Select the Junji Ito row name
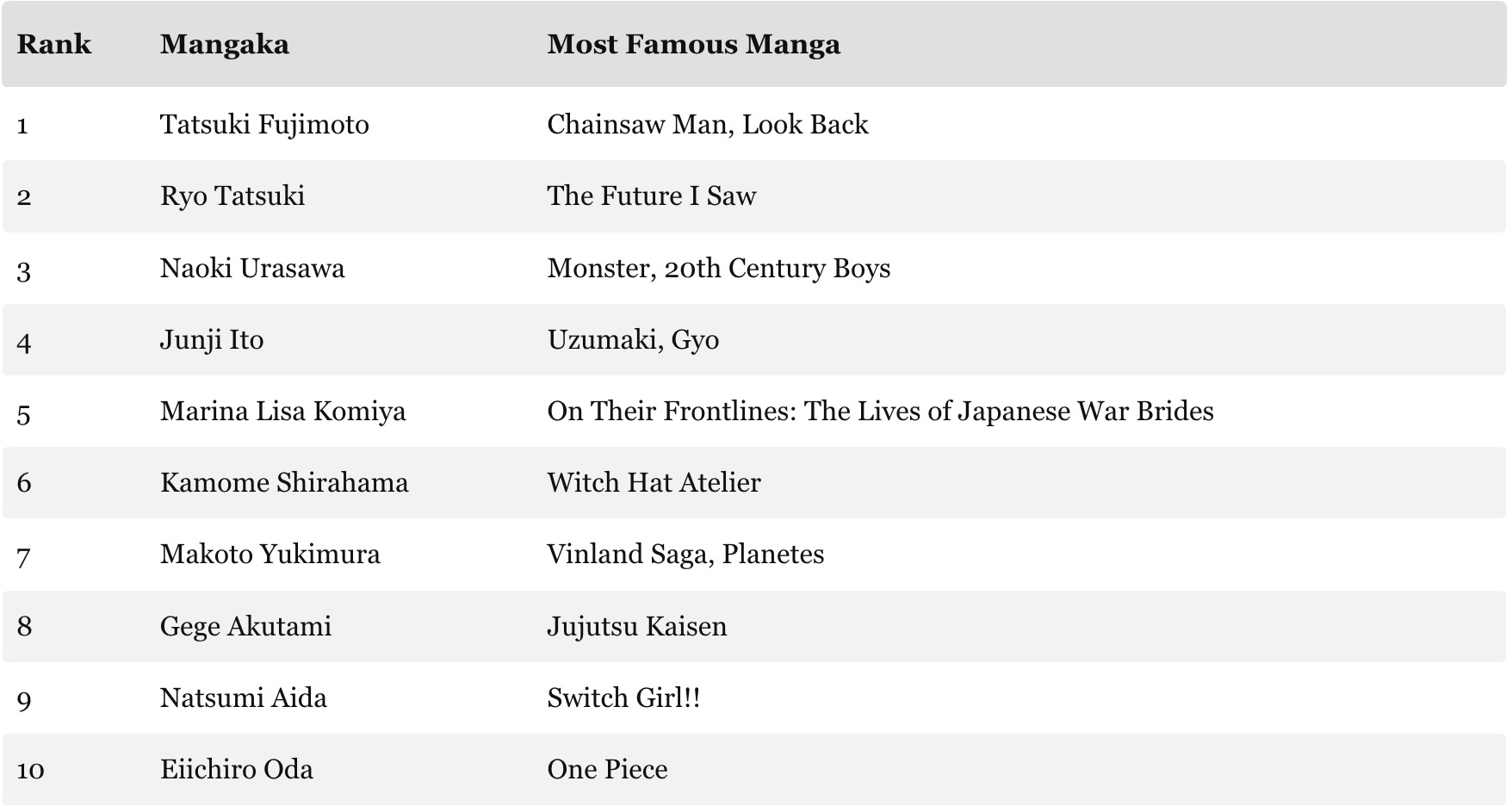 (212, 340)
